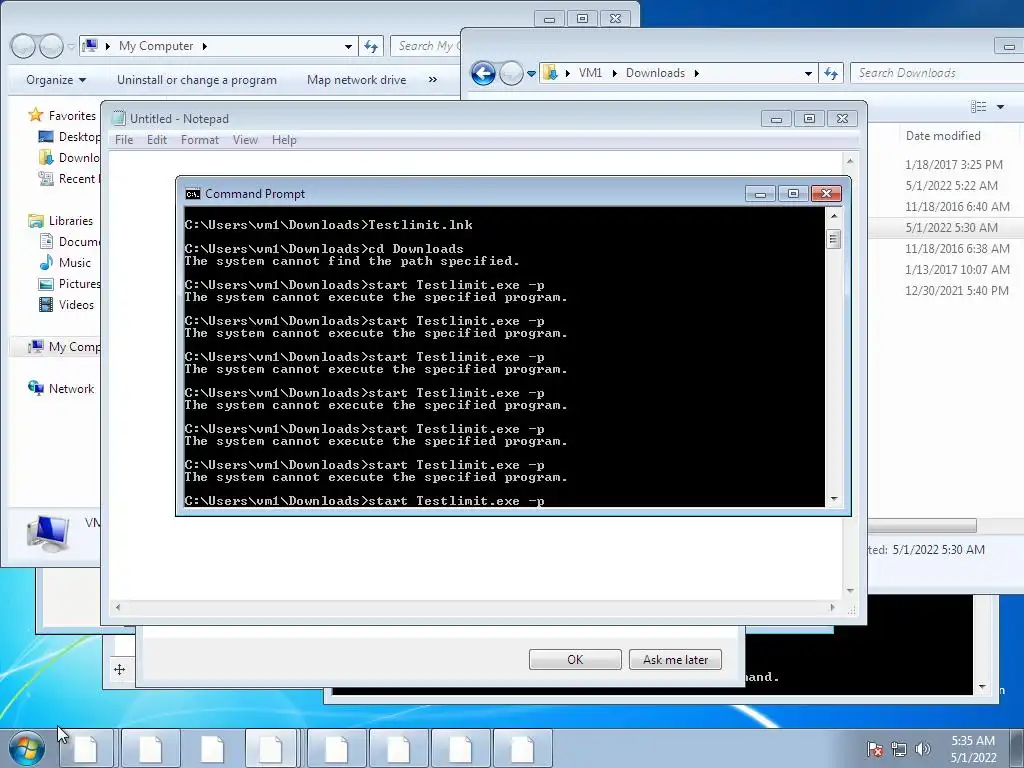The width and height of the screenshot is (1024, 768).
Task: Click back button in My Computer window
Action: [23, 46]
